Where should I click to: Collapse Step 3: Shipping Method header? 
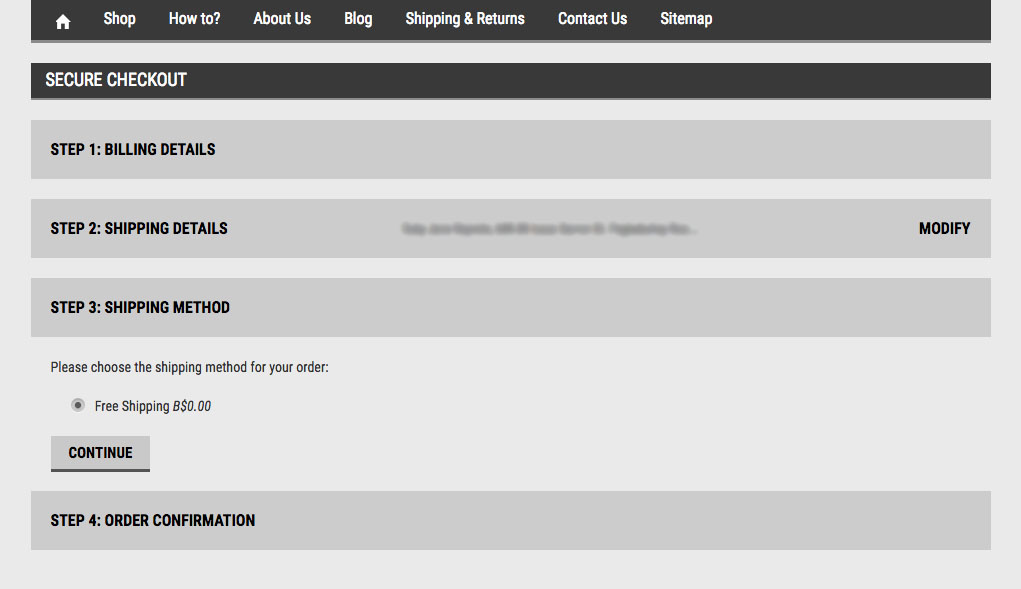tap(140, 308)
